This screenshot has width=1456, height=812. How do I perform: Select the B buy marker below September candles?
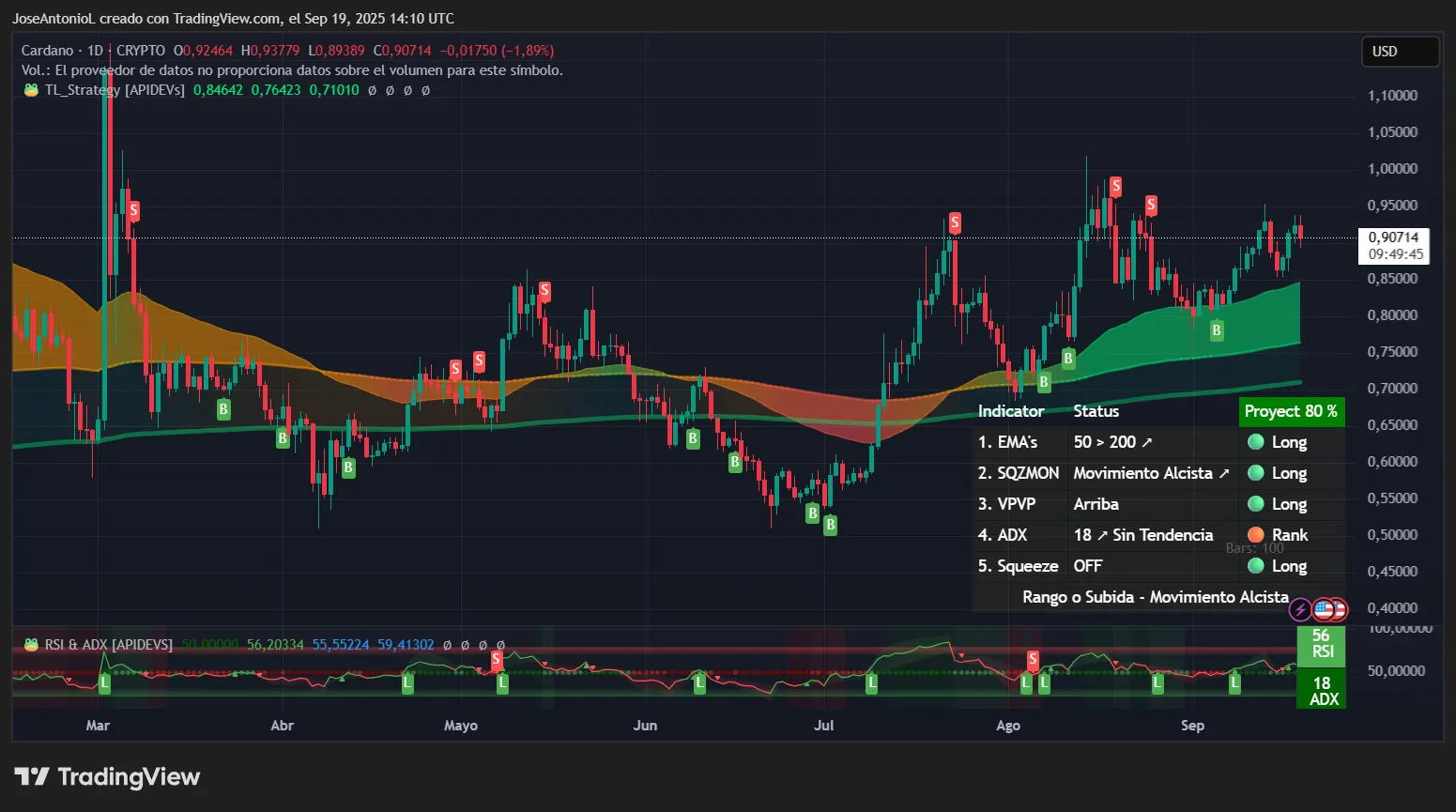point(1217,330)
